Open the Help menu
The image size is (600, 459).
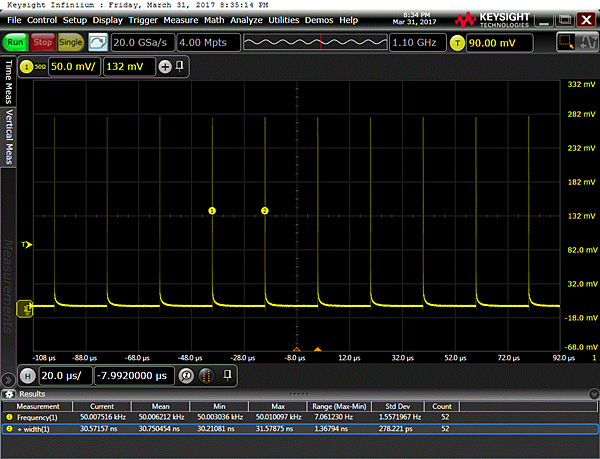coord(348,20)
